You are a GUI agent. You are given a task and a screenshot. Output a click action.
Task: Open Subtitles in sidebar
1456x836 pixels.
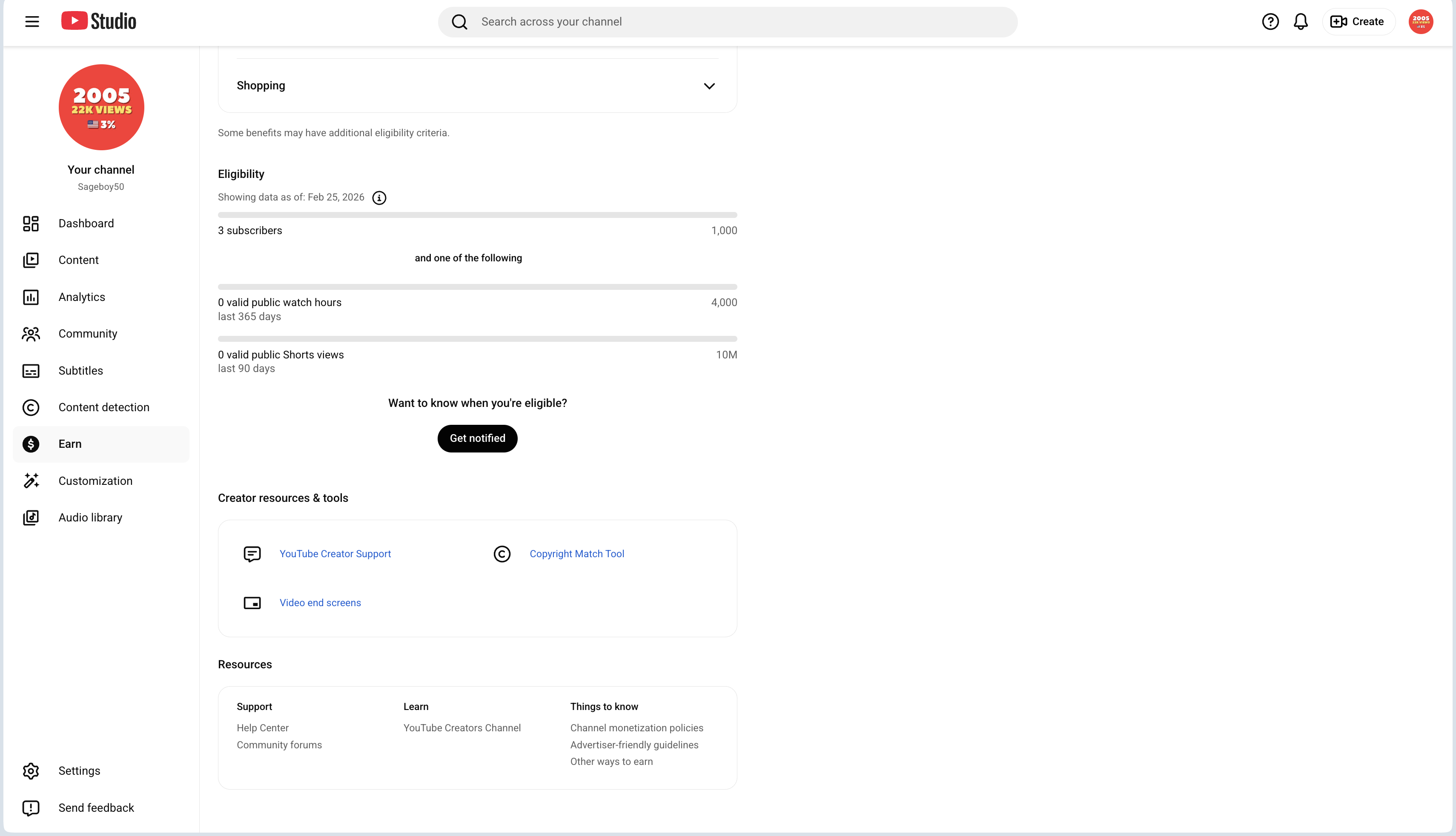click(101, 371)
